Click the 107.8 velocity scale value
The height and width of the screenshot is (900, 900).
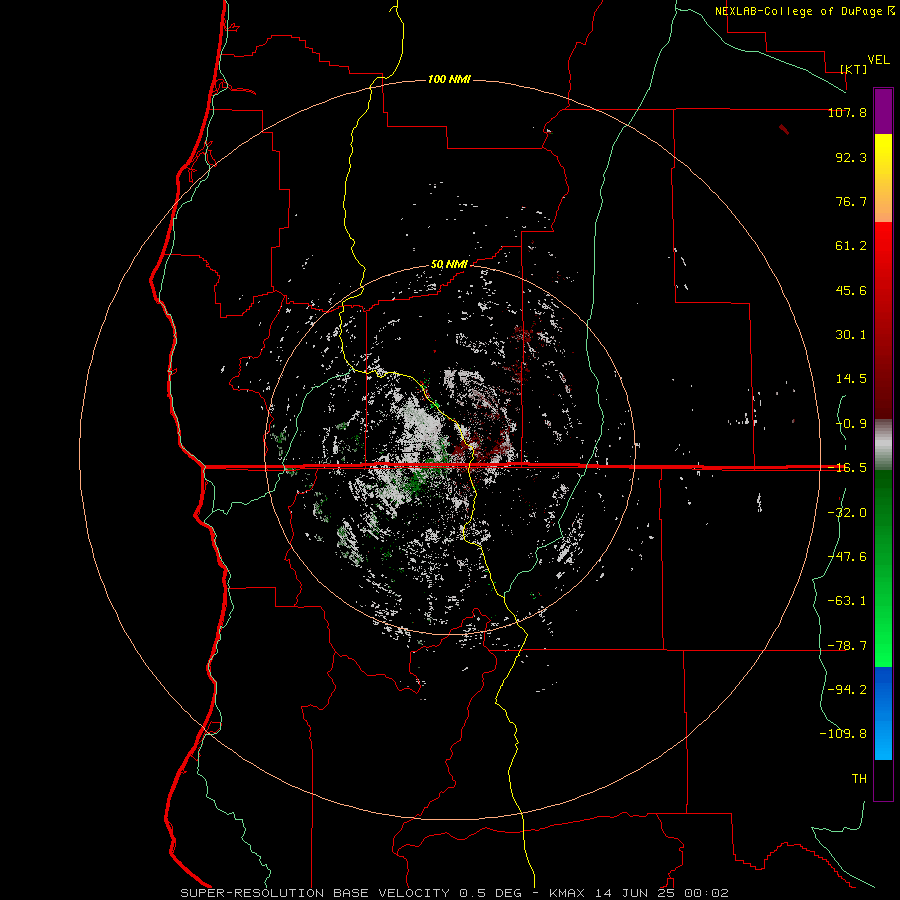(847, 112)
